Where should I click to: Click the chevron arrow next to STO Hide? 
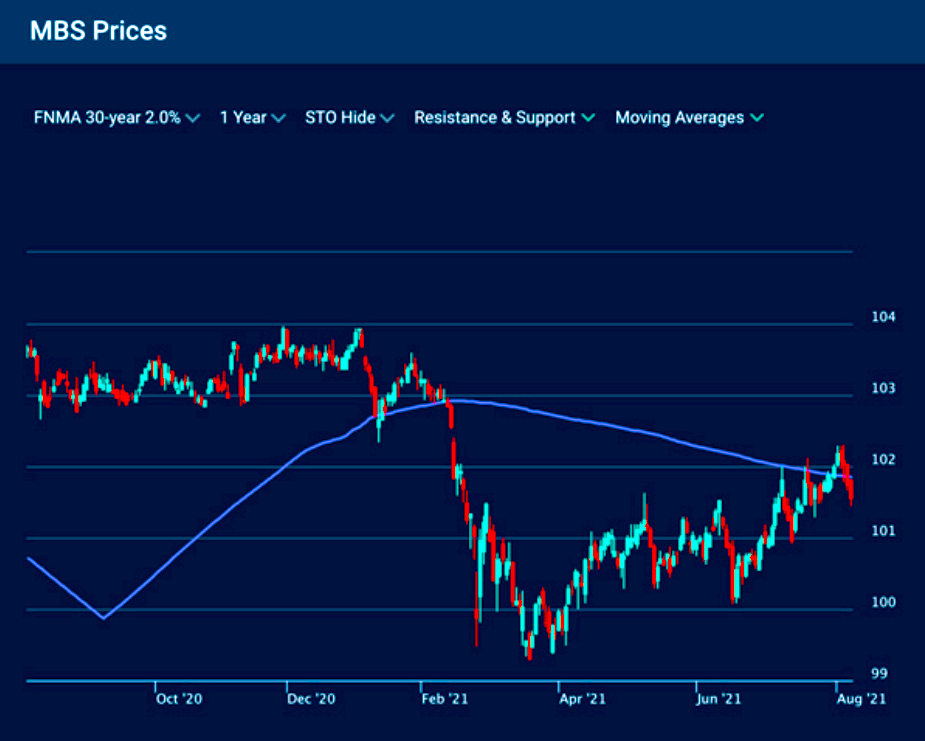point(388,118)
